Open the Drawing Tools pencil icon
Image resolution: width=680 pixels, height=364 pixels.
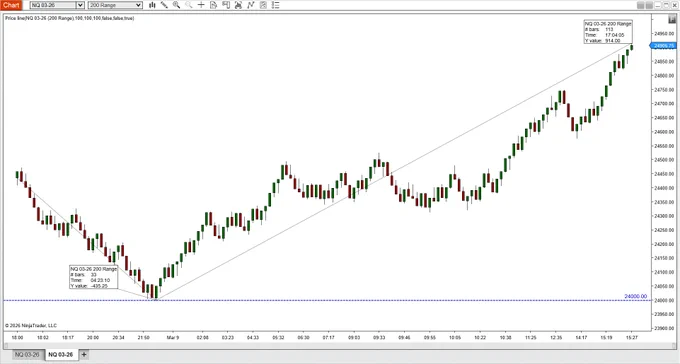coord(164,5)
